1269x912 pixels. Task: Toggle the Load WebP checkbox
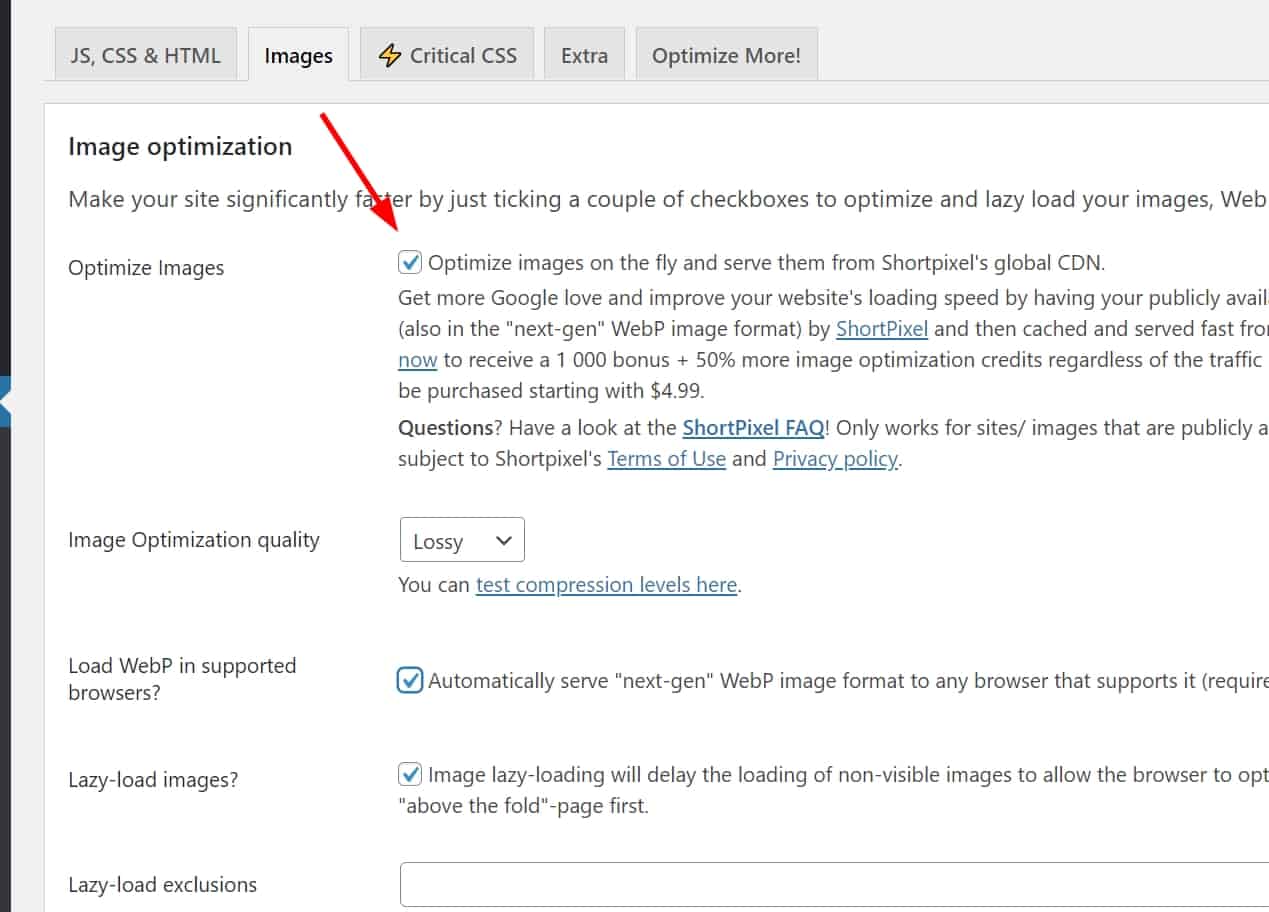(x=410, y=681)
